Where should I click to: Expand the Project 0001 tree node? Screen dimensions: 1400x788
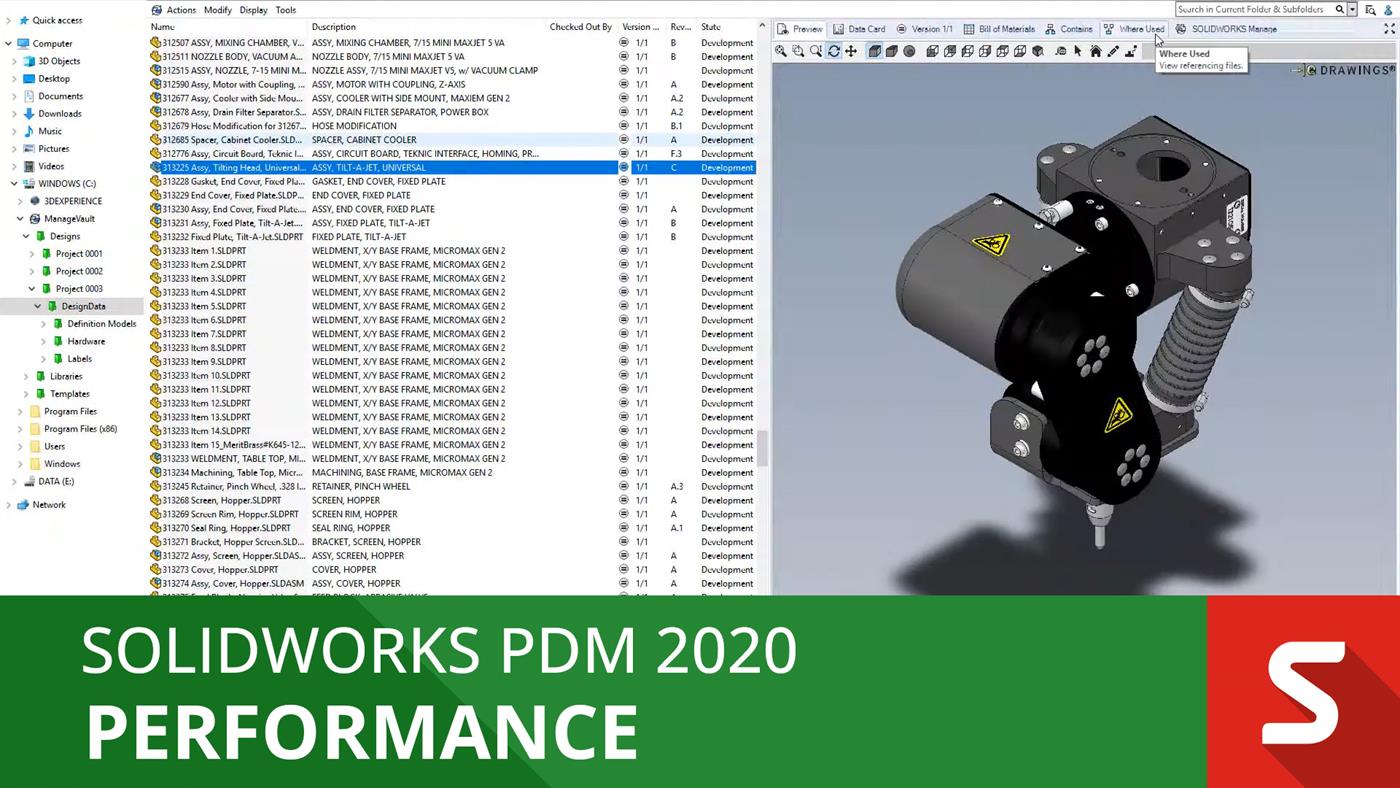31,253
